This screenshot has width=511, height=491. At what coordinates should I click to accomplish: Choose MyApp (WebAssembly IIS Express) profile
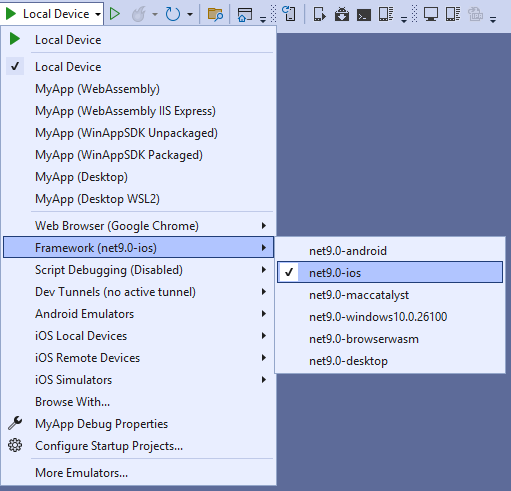pyautogui.click(x=139, y=111)
